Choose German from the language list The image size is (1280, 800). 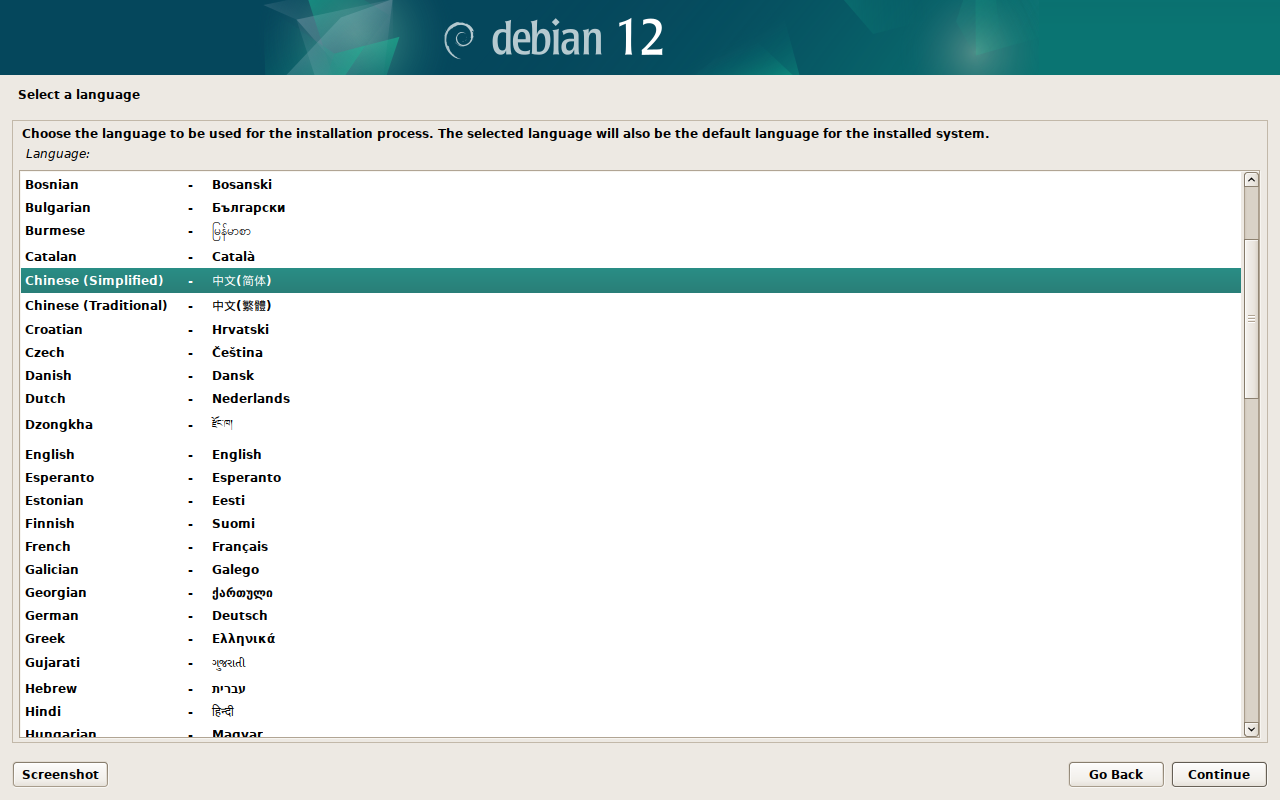point(631,615)
